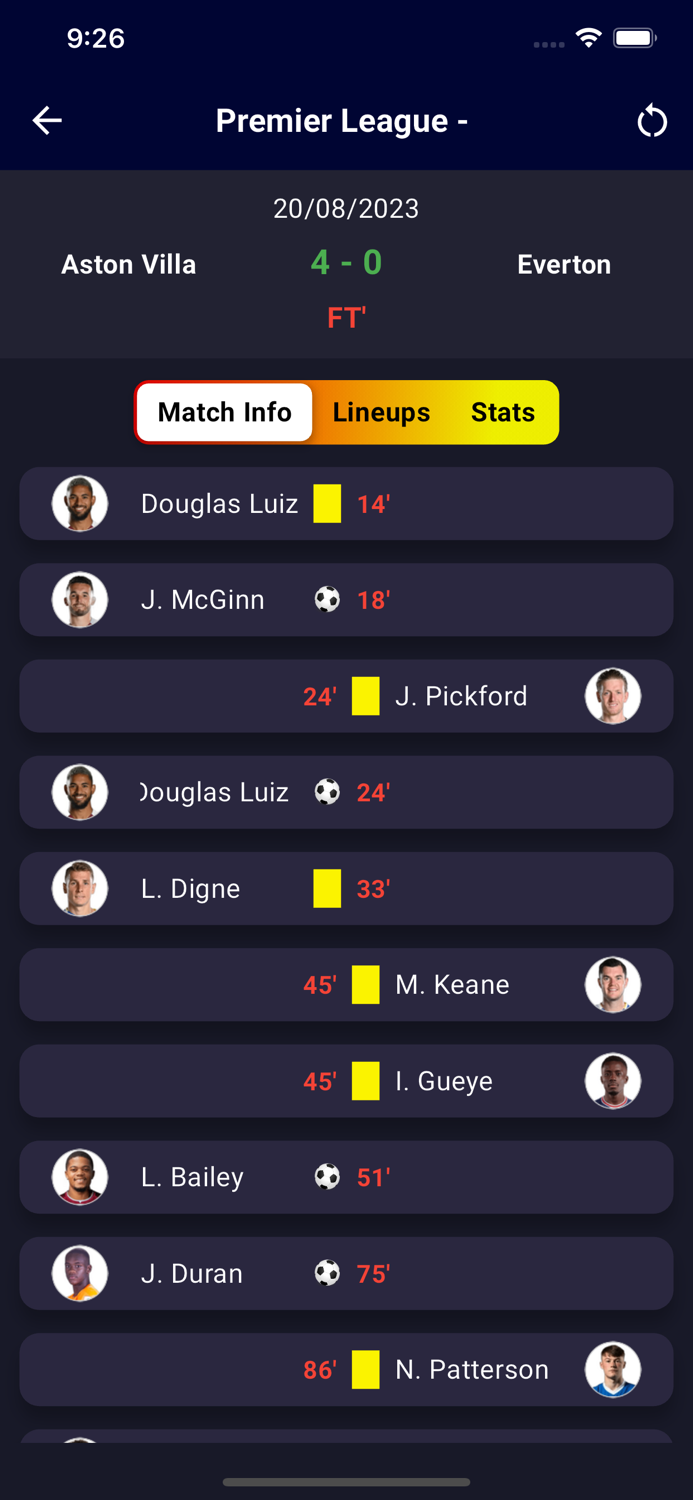Viewport: 693px width, 1500px height.
Task: Click the goal icon next to J. Duran
Action: (327, 1273)
